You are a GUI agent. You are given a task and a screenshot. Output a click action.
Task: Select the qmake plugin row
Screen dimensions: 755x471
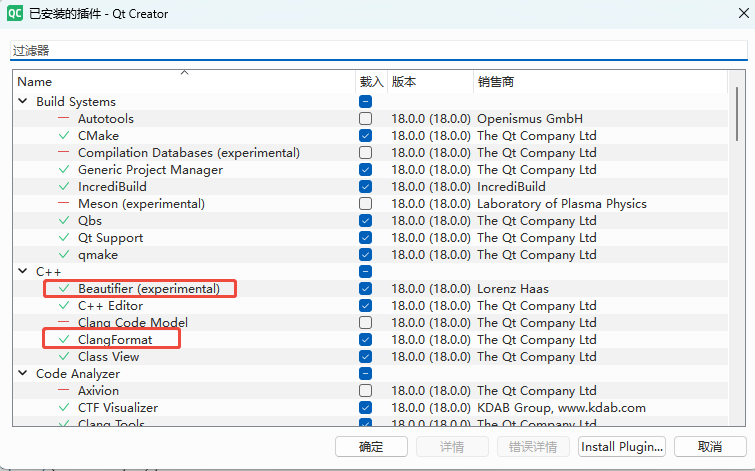(x=371, y=254)
